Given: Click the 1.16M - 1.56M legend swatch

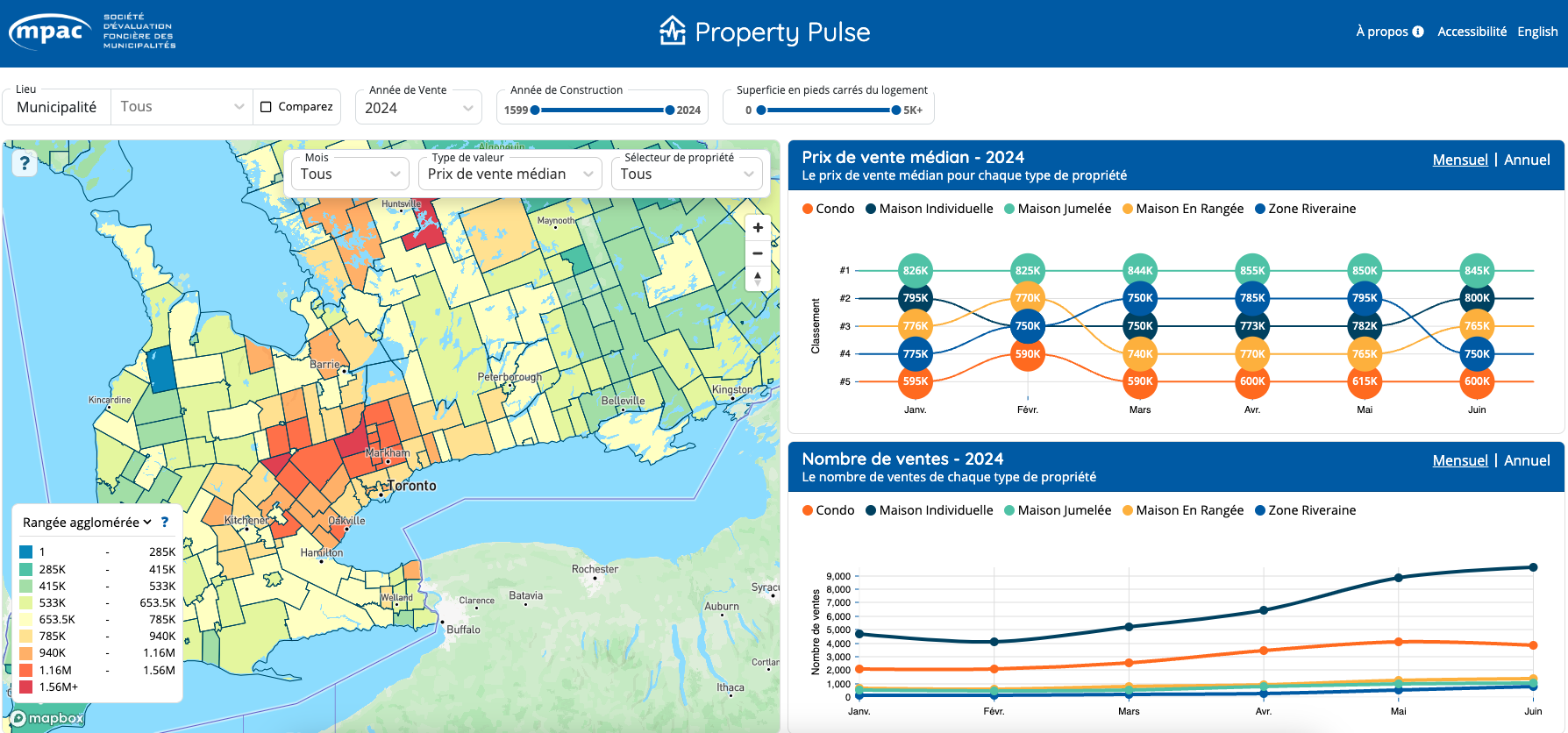Looking at the screenshot, I should 26,671.
